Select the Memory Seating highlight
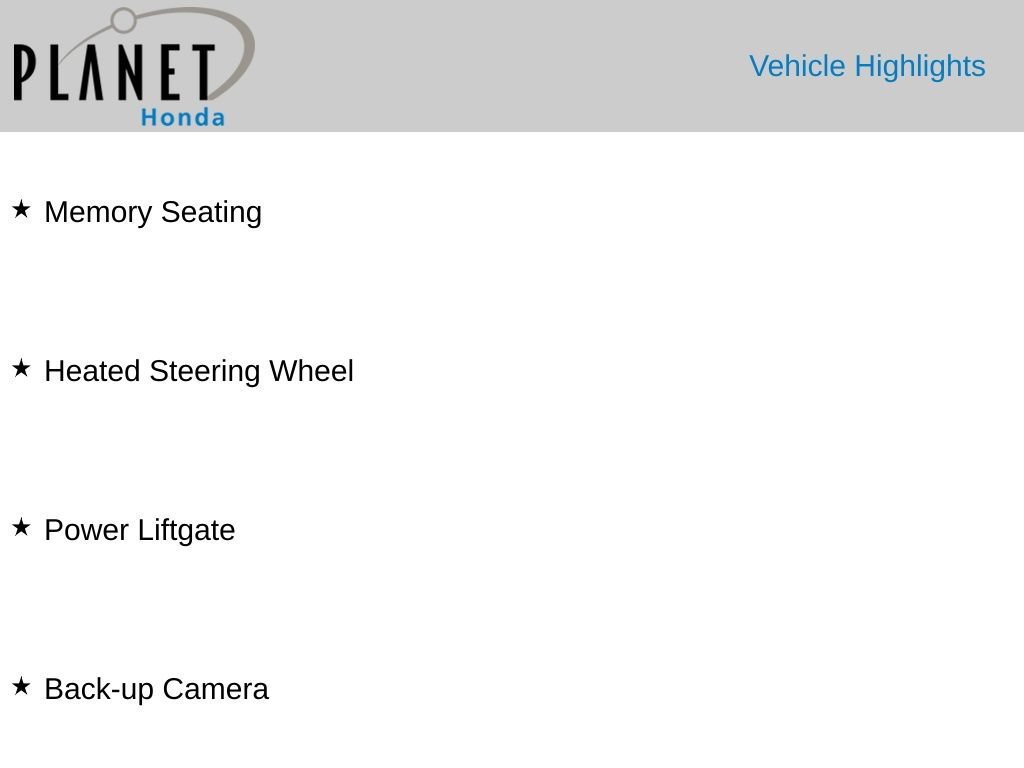 point(153,212)
